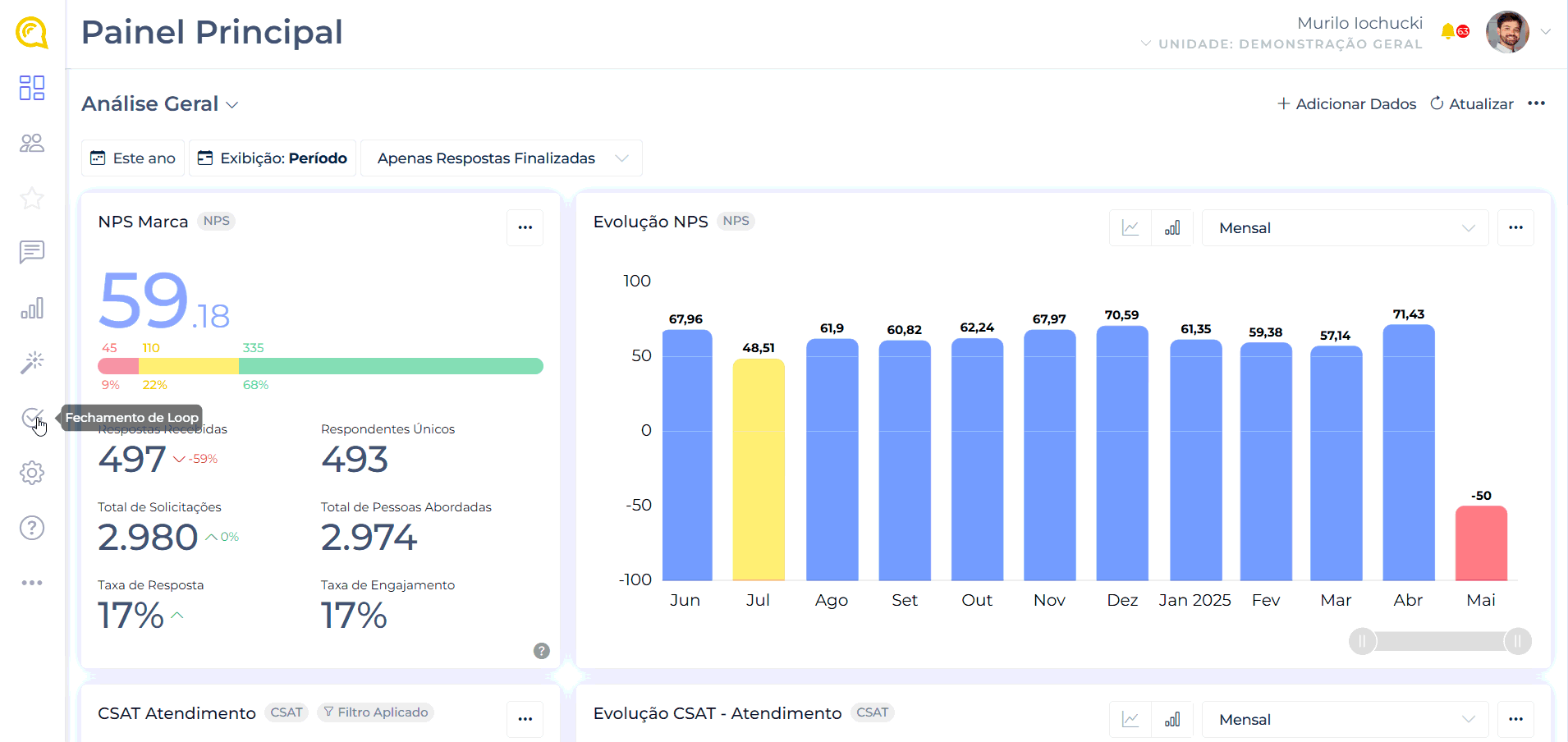Click the star favorites sidebar icon
Image resolution: width=1568 pixels, height=742 pixels.
coord(32,198)
